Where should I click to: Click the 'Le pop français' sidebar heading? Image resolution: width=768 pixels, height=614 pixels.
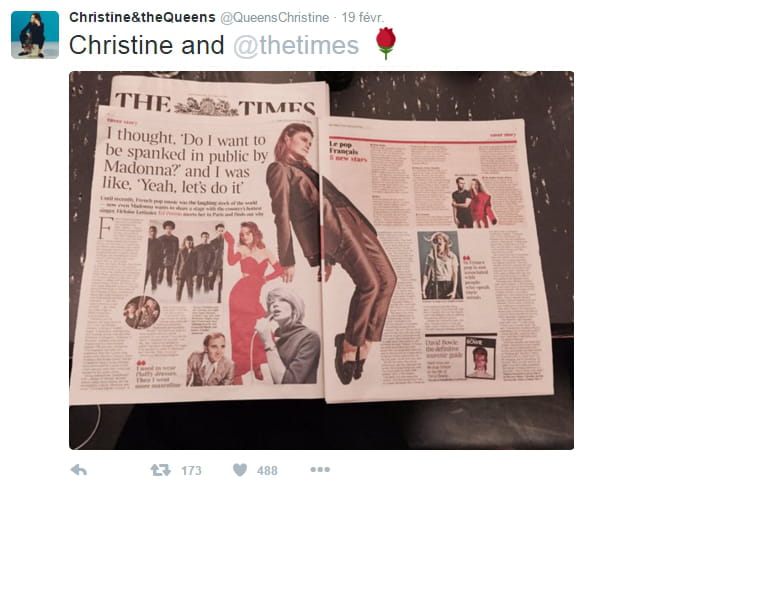point(347,151)
